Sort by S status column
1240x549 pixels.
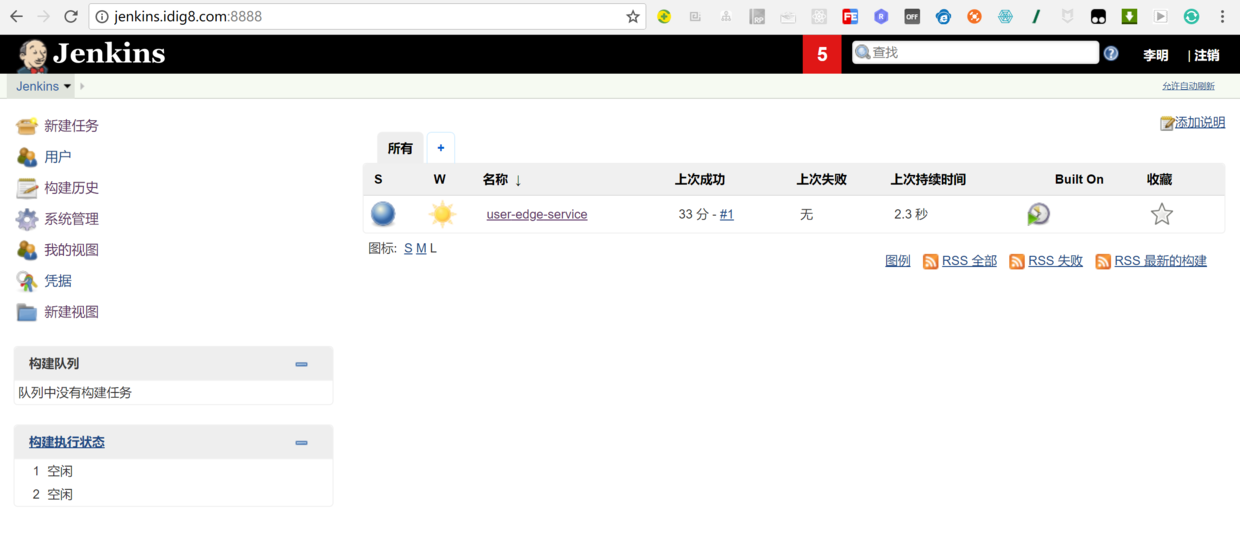pyautogui.click(x=378, y=179)
